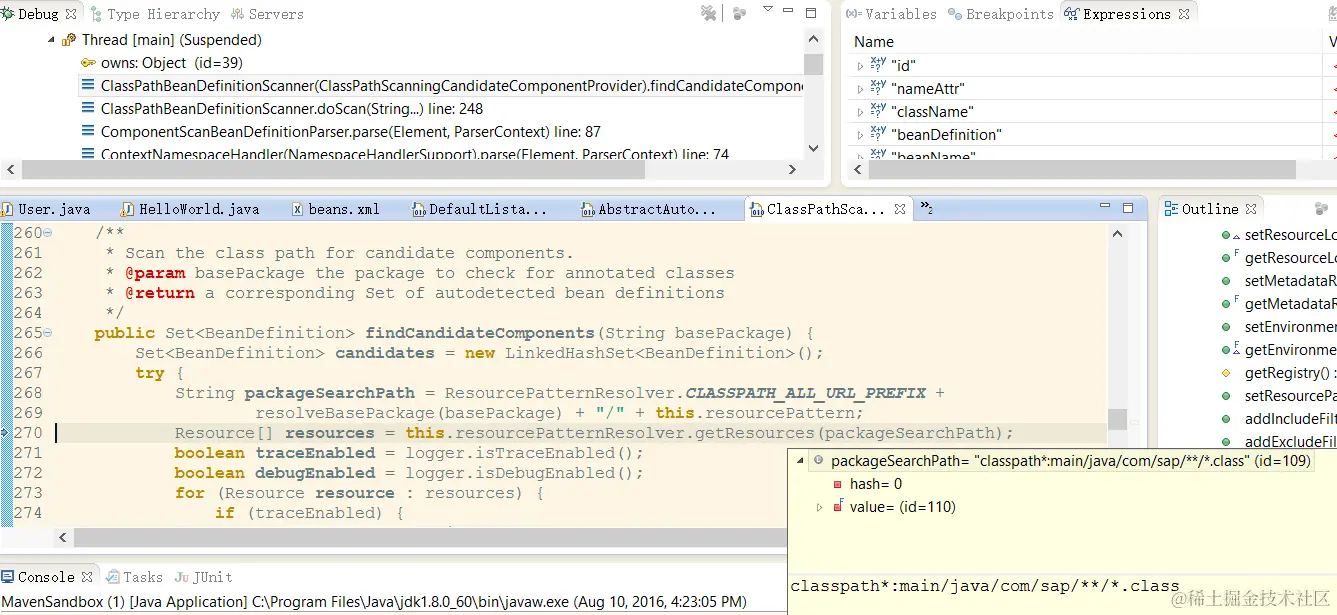Open the beans.xml editor tab

[336, 209]
